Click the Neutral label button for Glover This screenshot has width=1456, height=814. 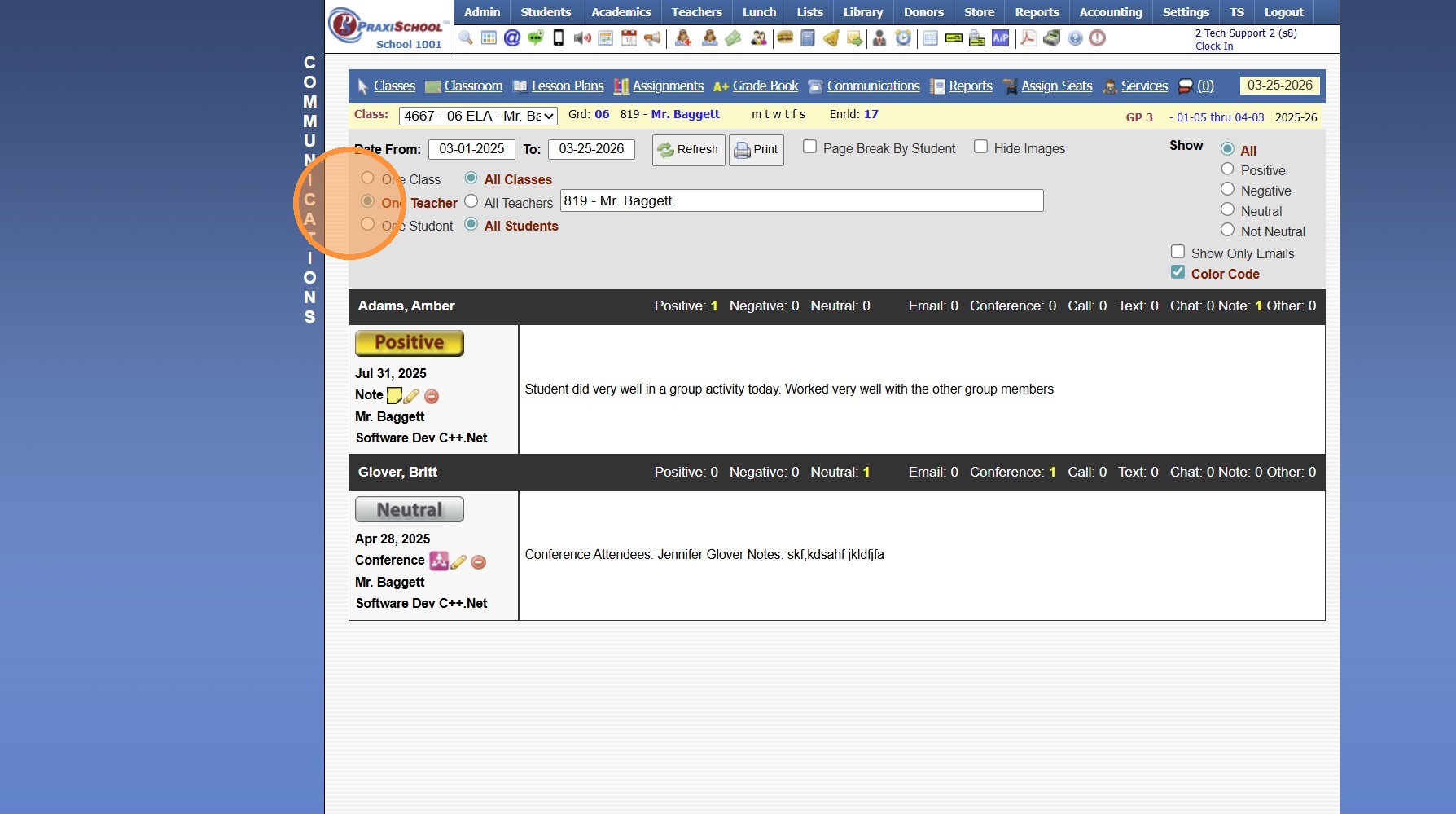(x=410, y=509)
